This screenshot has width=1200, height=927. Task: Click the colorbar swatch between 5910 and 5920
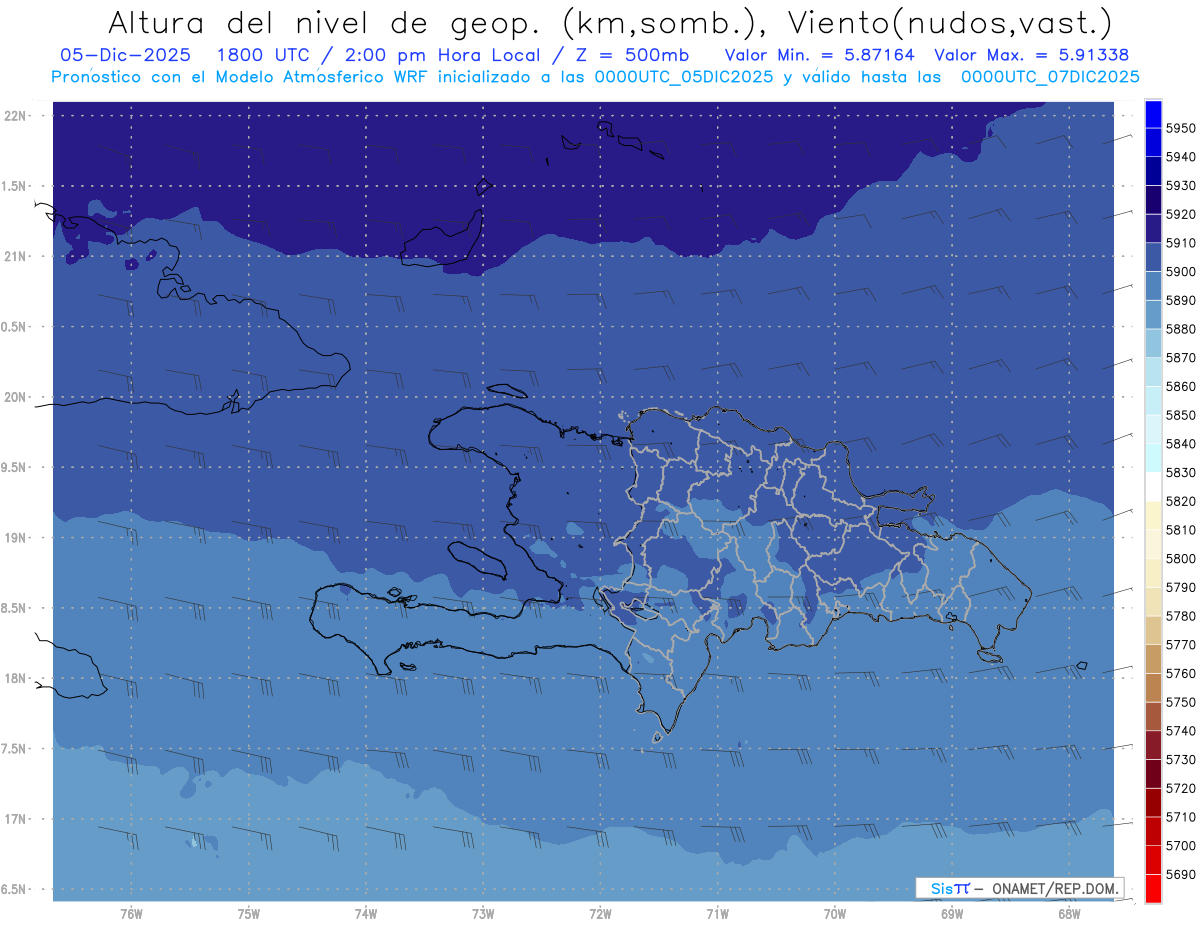pyautogui.click(x=1153, y=229)
